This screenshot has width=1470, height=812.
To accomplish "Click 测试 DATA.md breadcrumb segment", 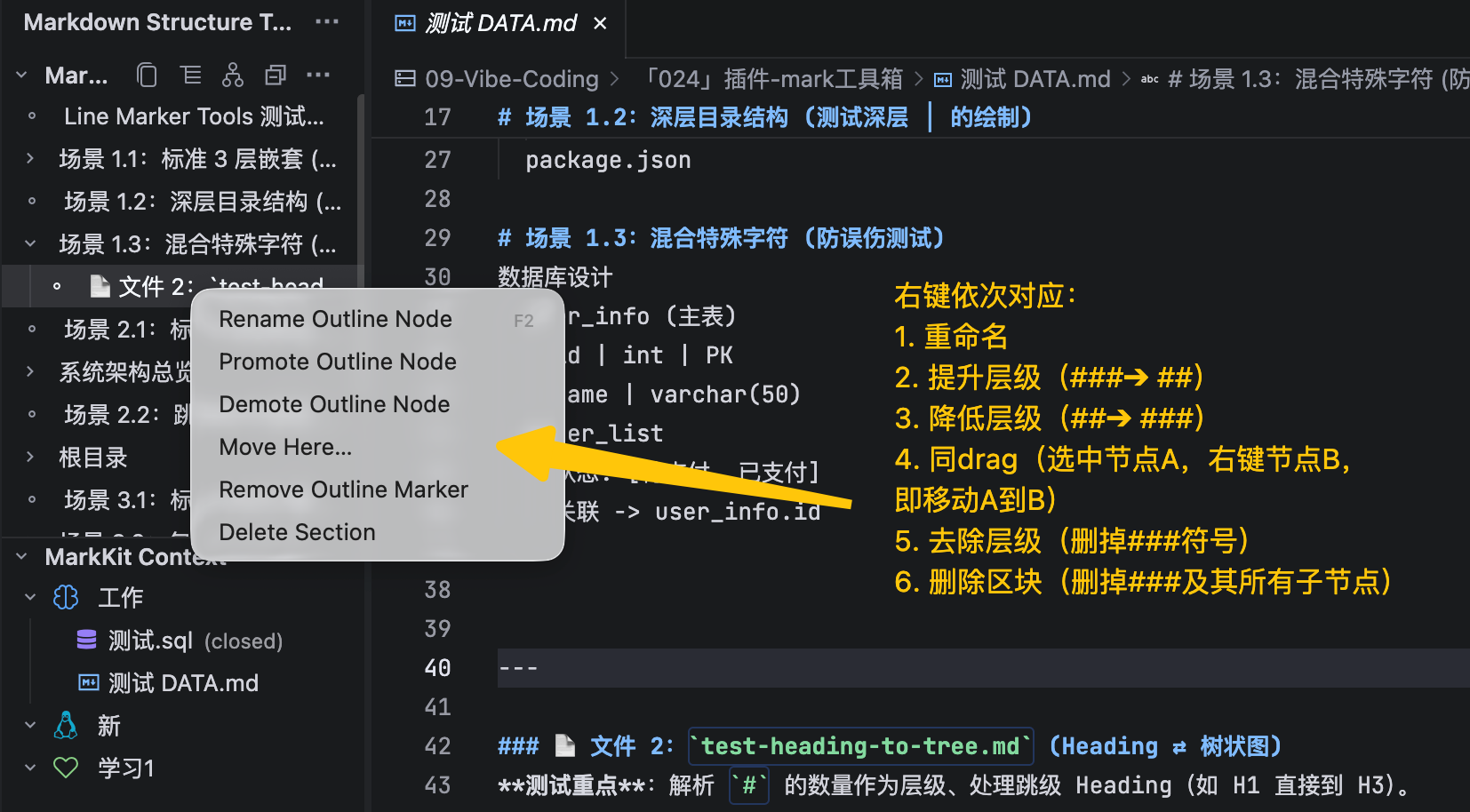I will click(1035, 79).
